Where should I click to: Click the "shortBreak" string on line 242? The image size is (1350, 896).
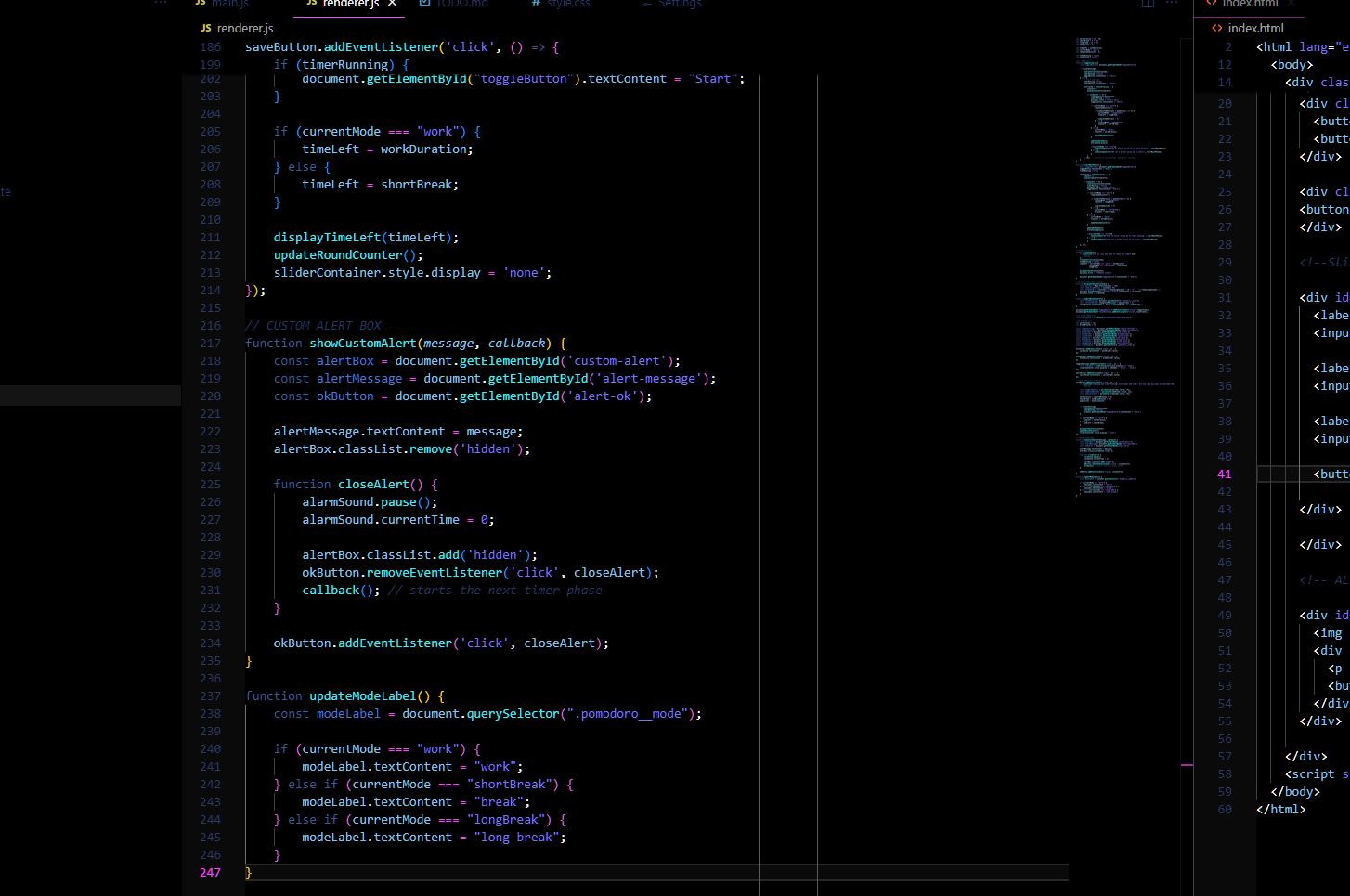[510, 785]
